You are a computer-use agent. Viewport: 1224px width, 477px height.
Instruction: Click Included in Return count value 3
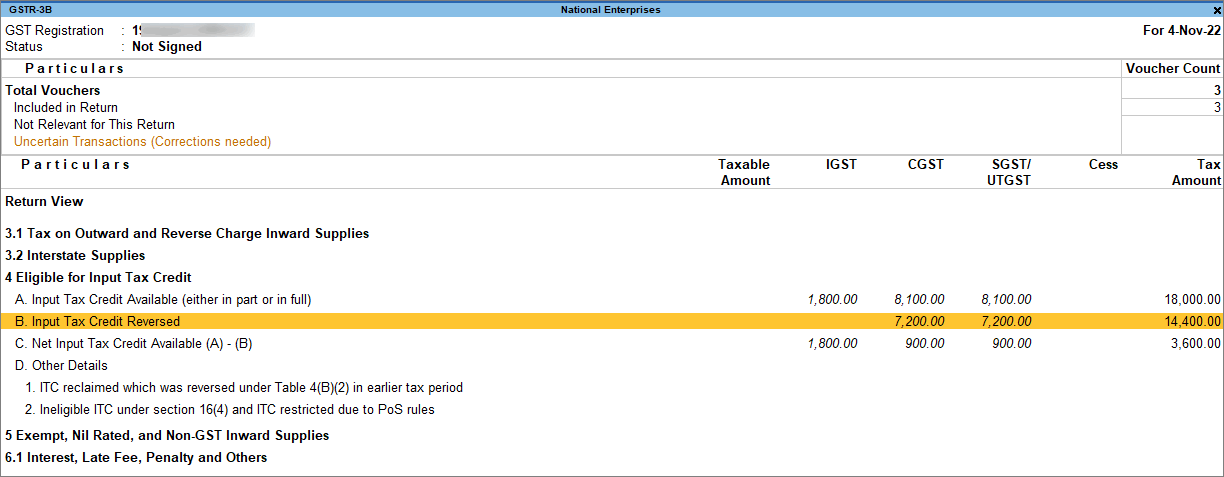point(1217,108)
